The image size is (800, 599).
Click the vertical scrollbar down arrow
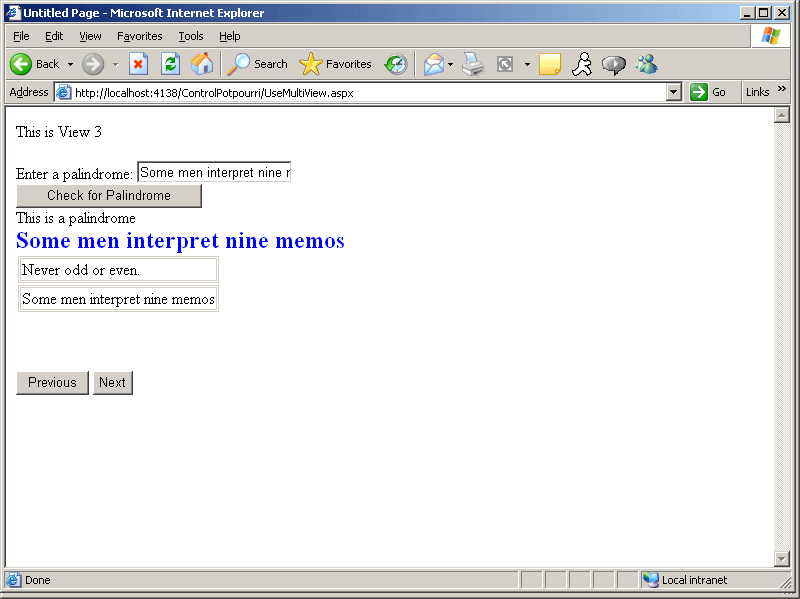782,558
